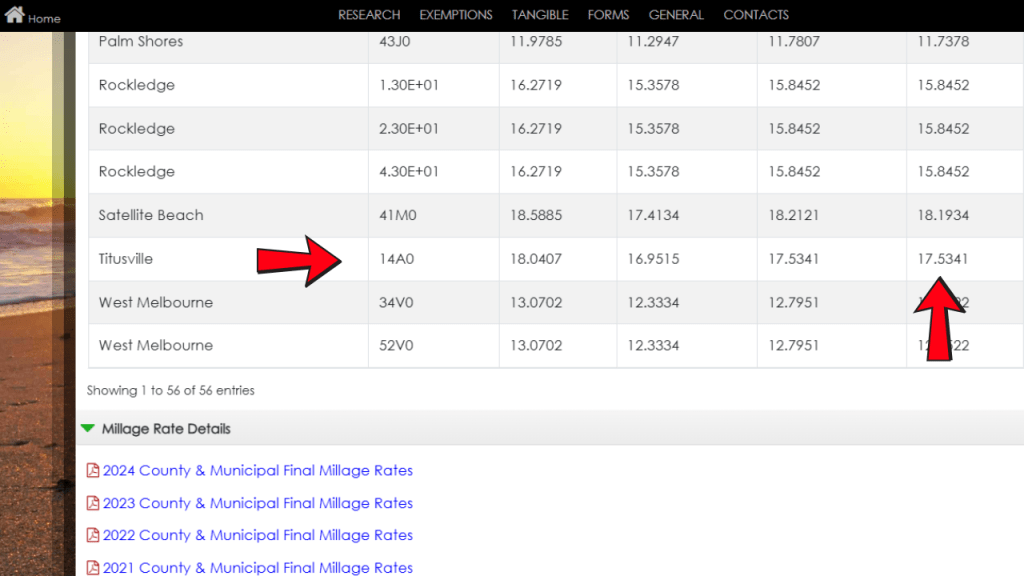Screen dimensions: 1024x576
Task: Open the 2024 County & Municipal Final Millage Rates link
Action: pyautogui.click(x=257, y=470)
